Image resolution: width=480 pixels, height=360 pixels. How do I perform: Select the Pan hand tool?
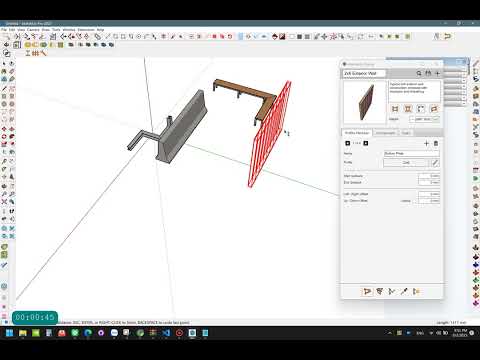tap(12, 186)
